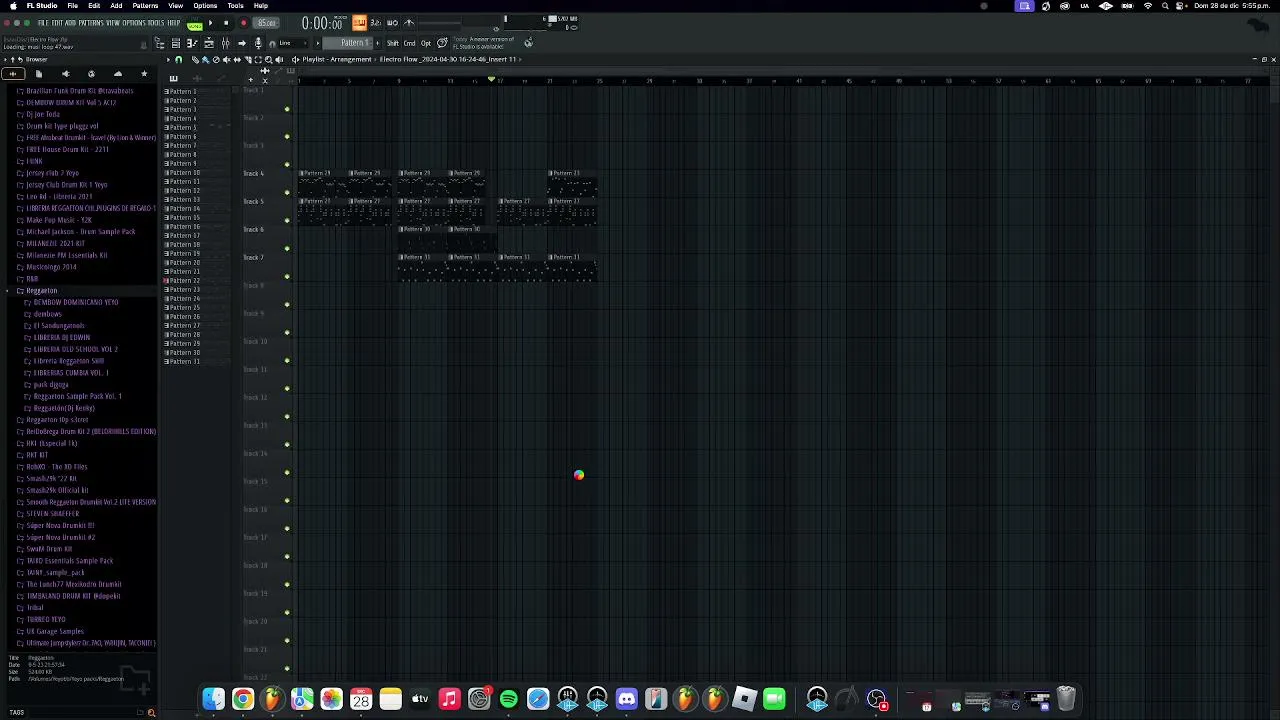Mute Track 10 using its green dot
Image resolution: width=1280 pixels, height=720 pixels.
point(287,360)
